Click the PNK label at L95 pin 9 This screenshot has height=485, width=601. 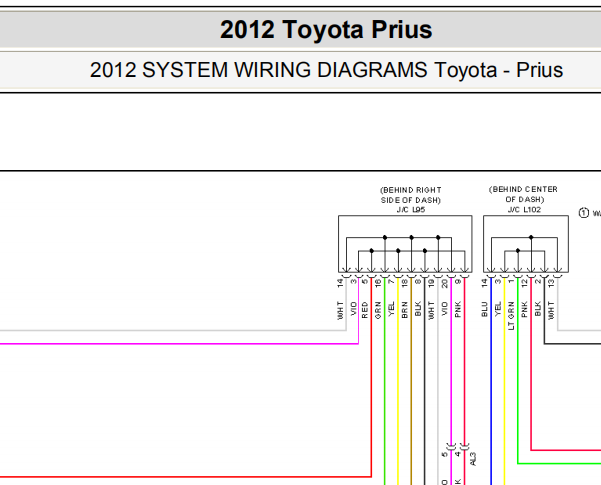click(x=458, y=310)
